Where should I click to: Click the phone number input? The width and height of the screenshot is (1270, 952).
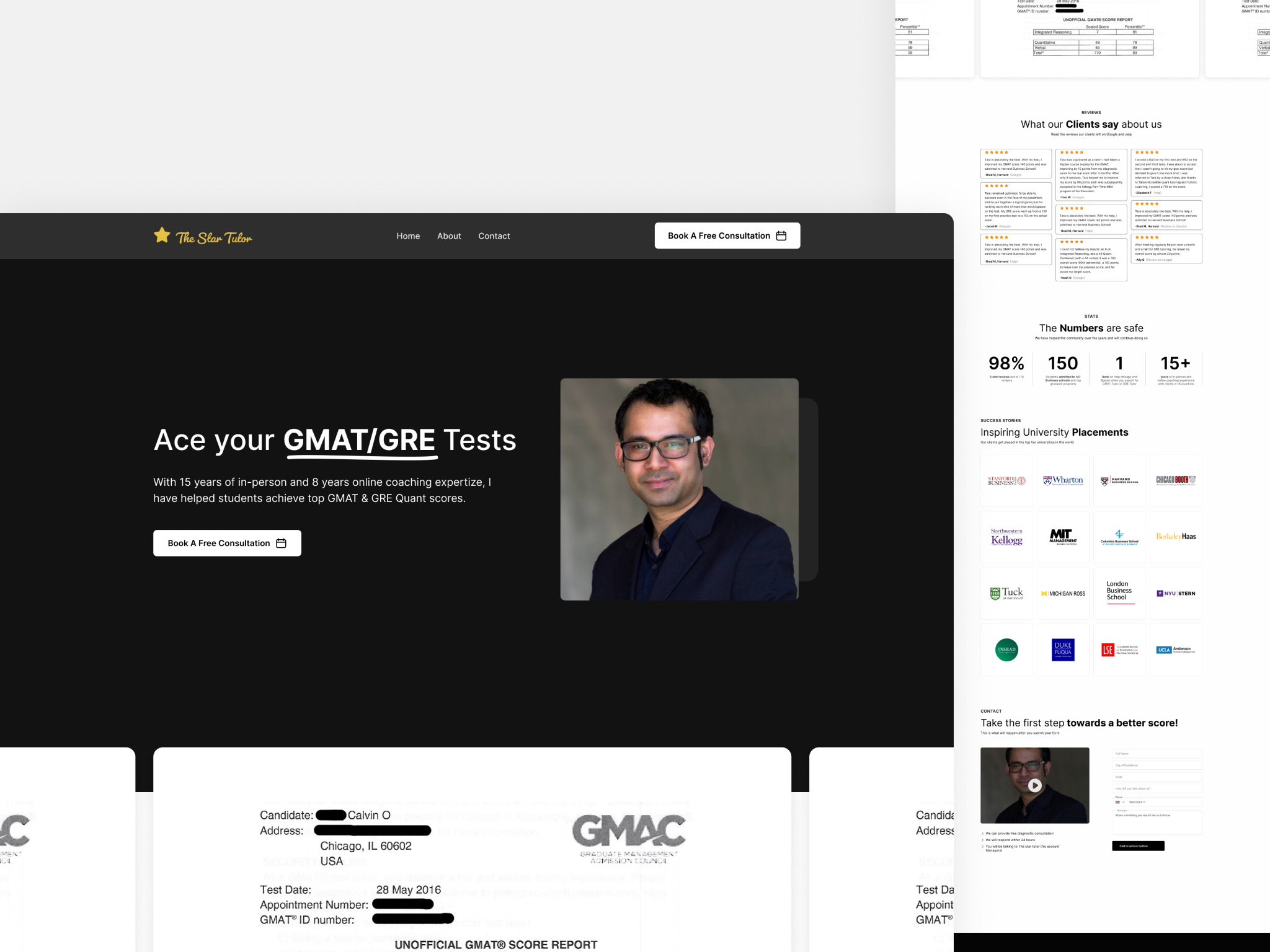pyautogui.click(x=1164, y=802)
